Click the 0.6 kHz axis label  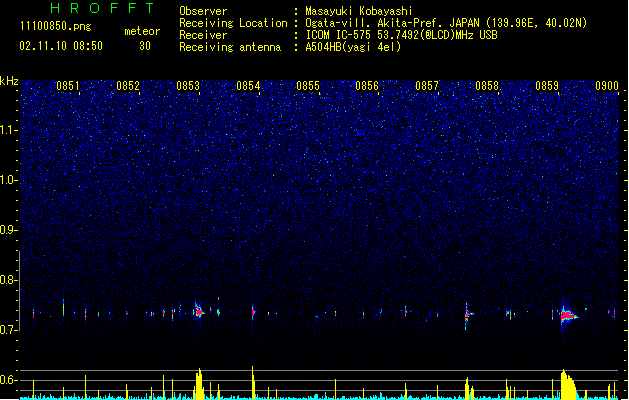(x=8, y=380)
